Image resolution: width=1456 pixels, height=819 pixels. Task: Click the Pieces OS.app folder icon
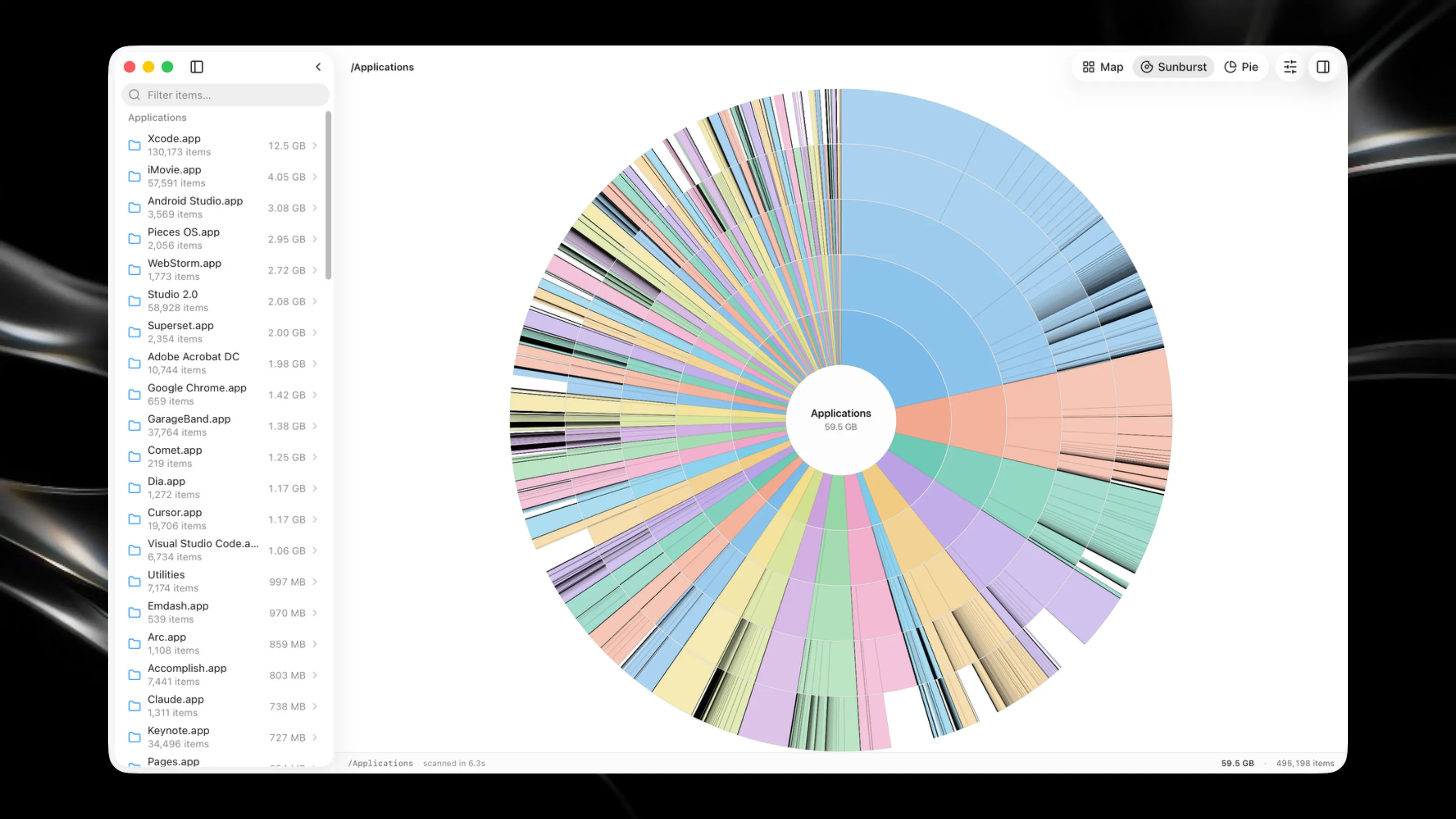click(x=135, y=238)
